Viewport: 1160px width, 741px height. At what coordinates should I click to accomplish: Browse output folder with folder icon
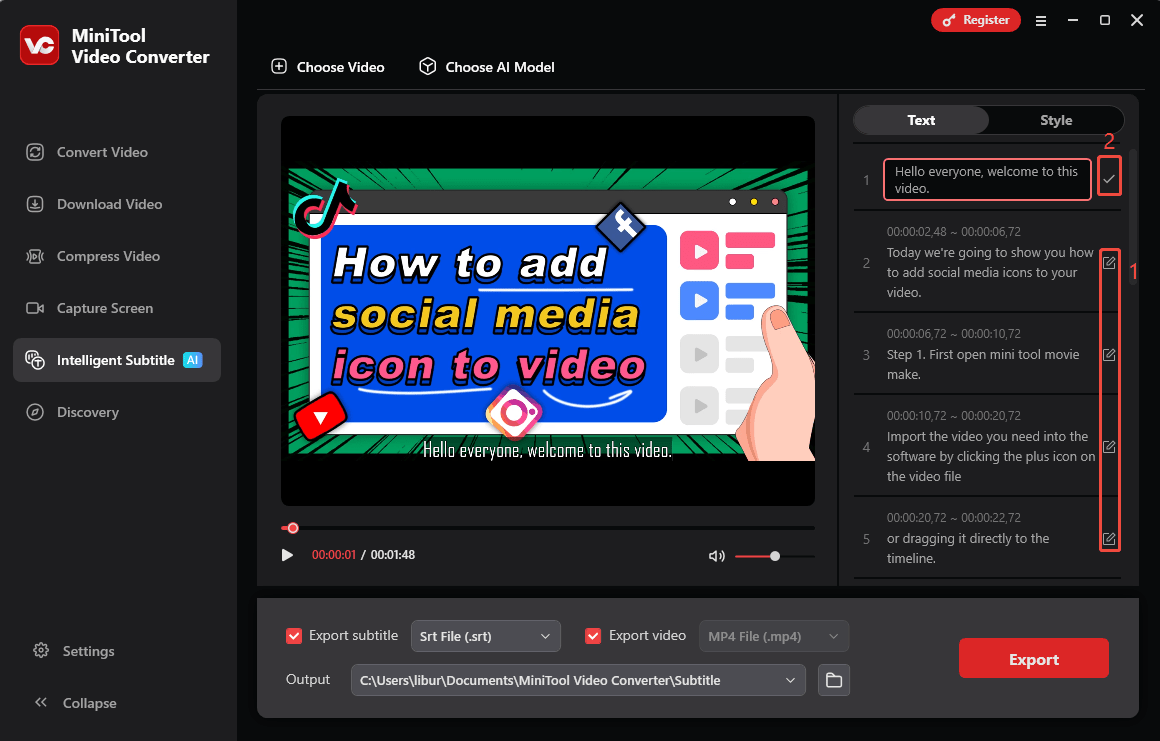click(x=834, y=680)
